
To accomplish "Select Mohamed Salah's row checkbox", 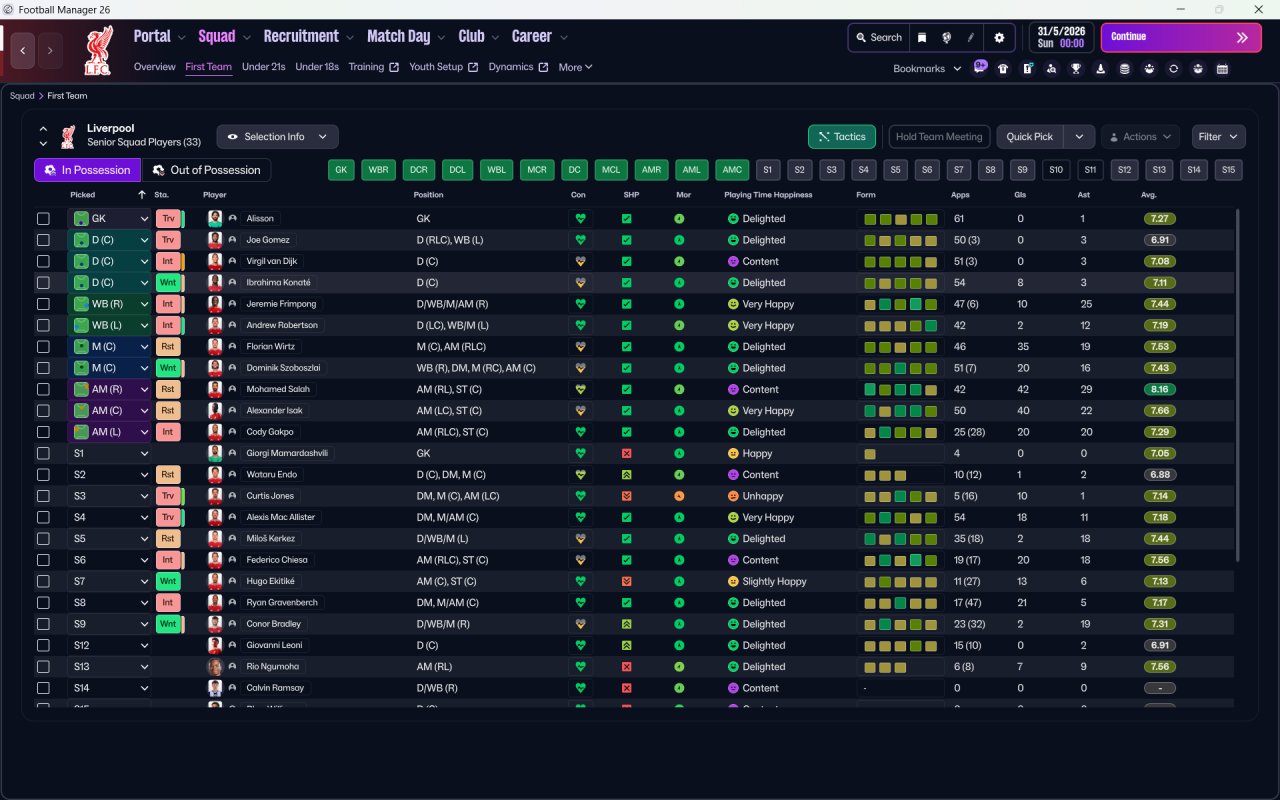I will (43, 389).
